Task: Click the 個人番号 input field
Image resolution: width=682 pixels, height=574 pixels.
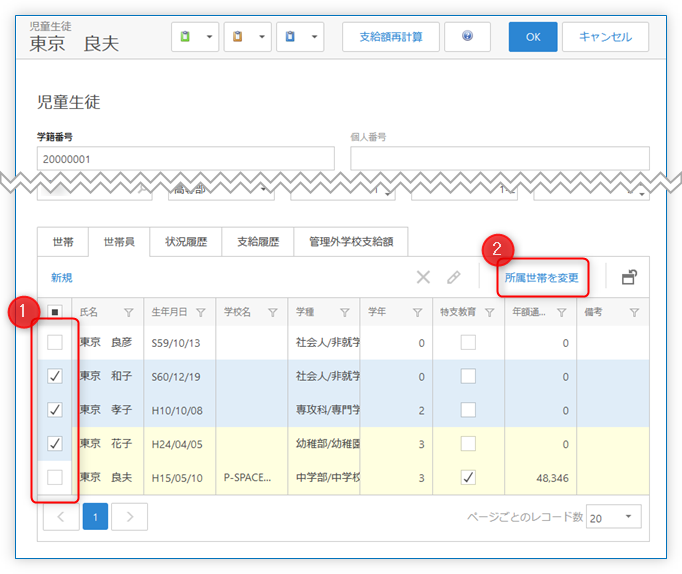Action: pyautogui.click(x=500, y=159)
